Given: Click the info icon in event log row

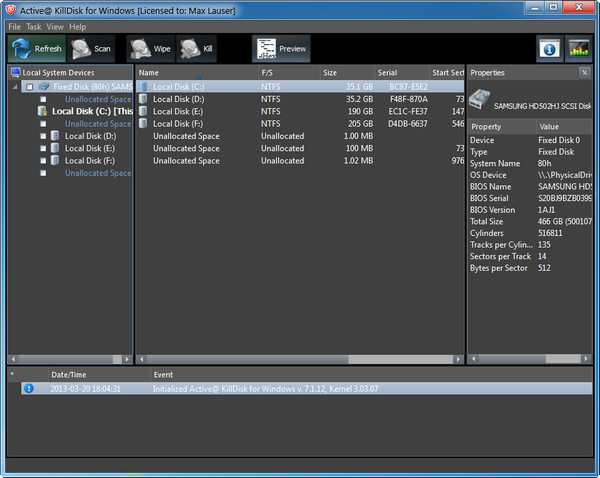Looking at the screenshot, I should tap(29, 388).
